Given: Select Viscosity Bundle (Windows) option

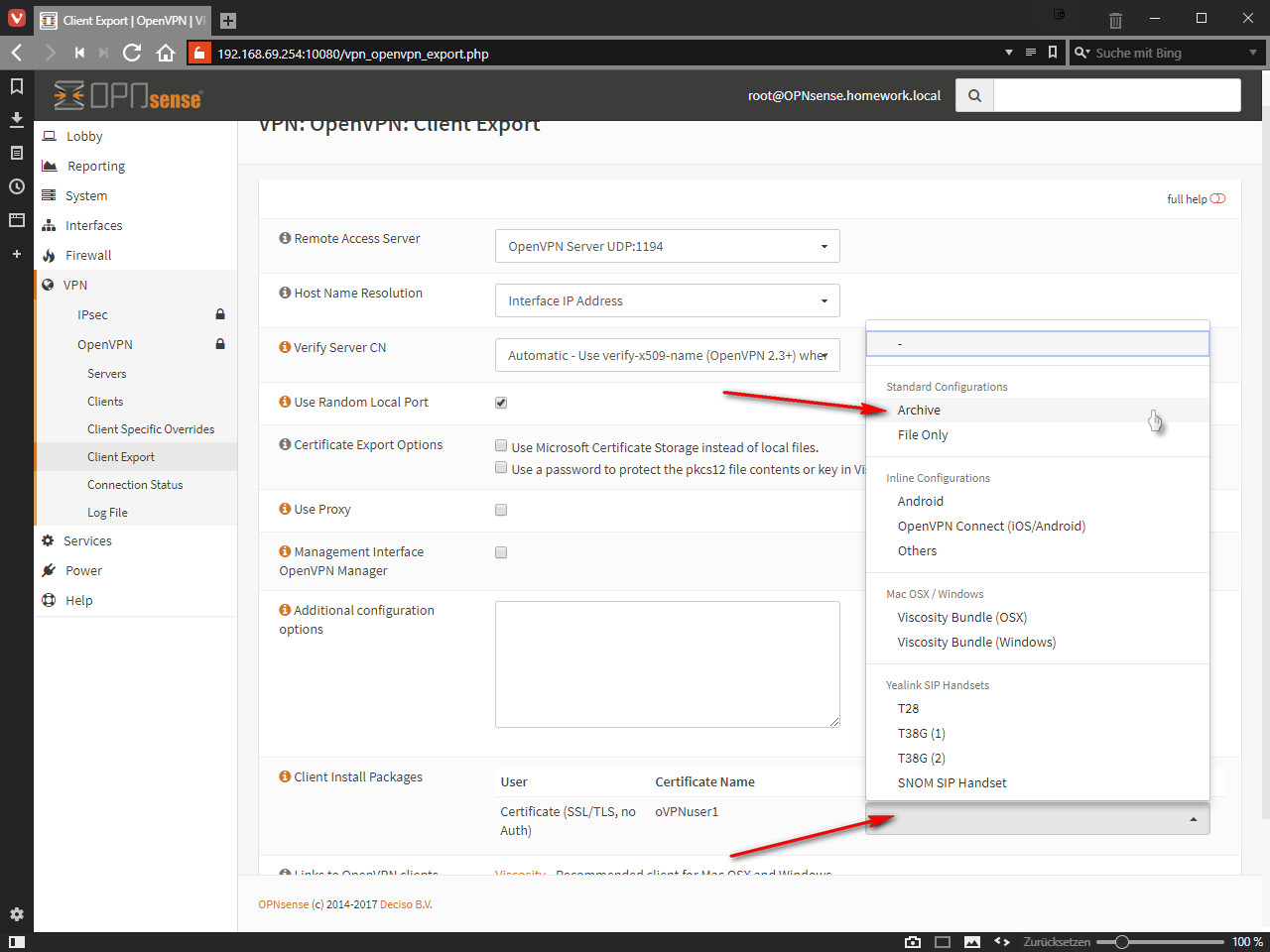Looking at the screenshot, I should (1038, 642).
